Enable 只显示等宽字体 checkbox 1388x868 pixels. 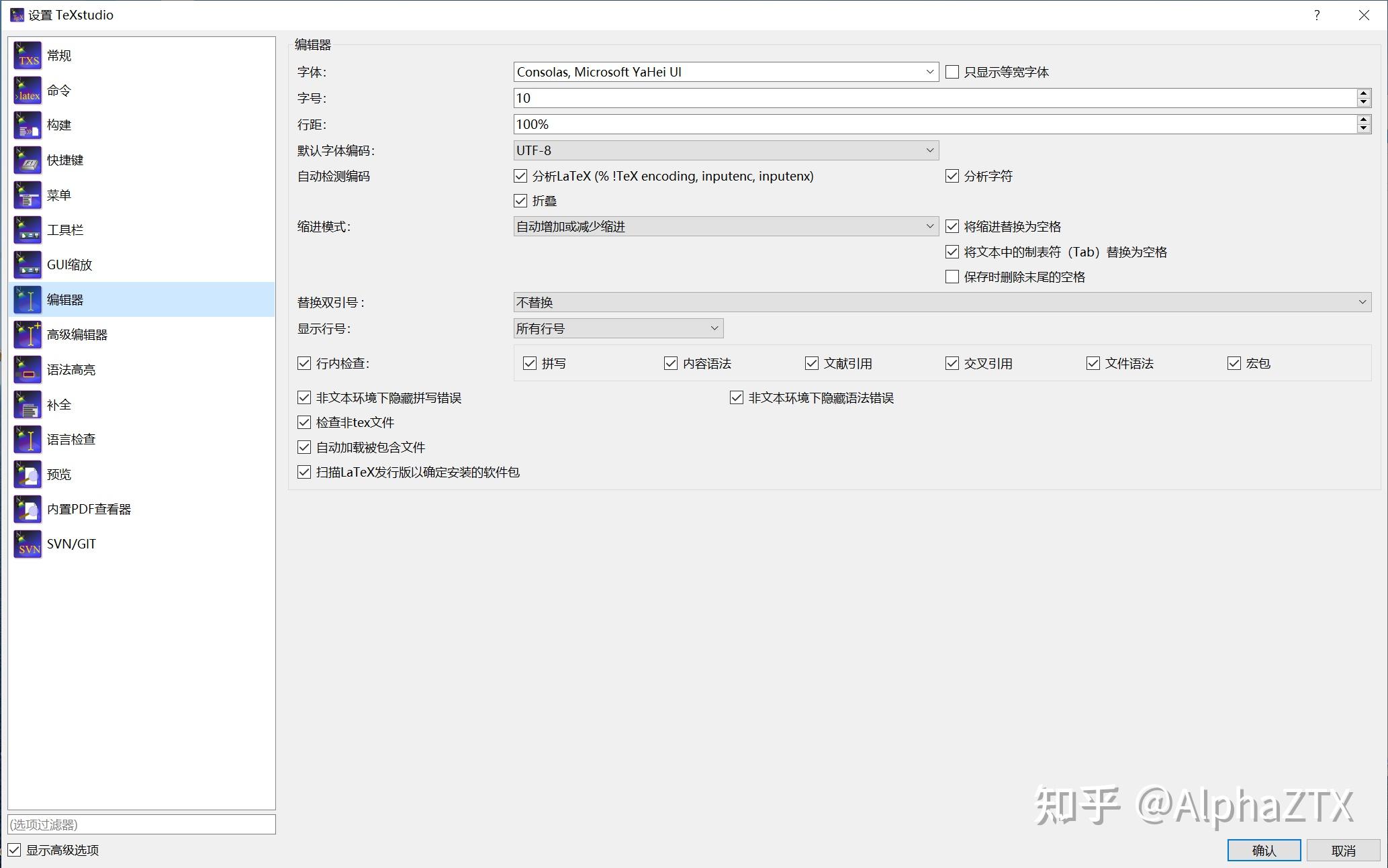952,72
